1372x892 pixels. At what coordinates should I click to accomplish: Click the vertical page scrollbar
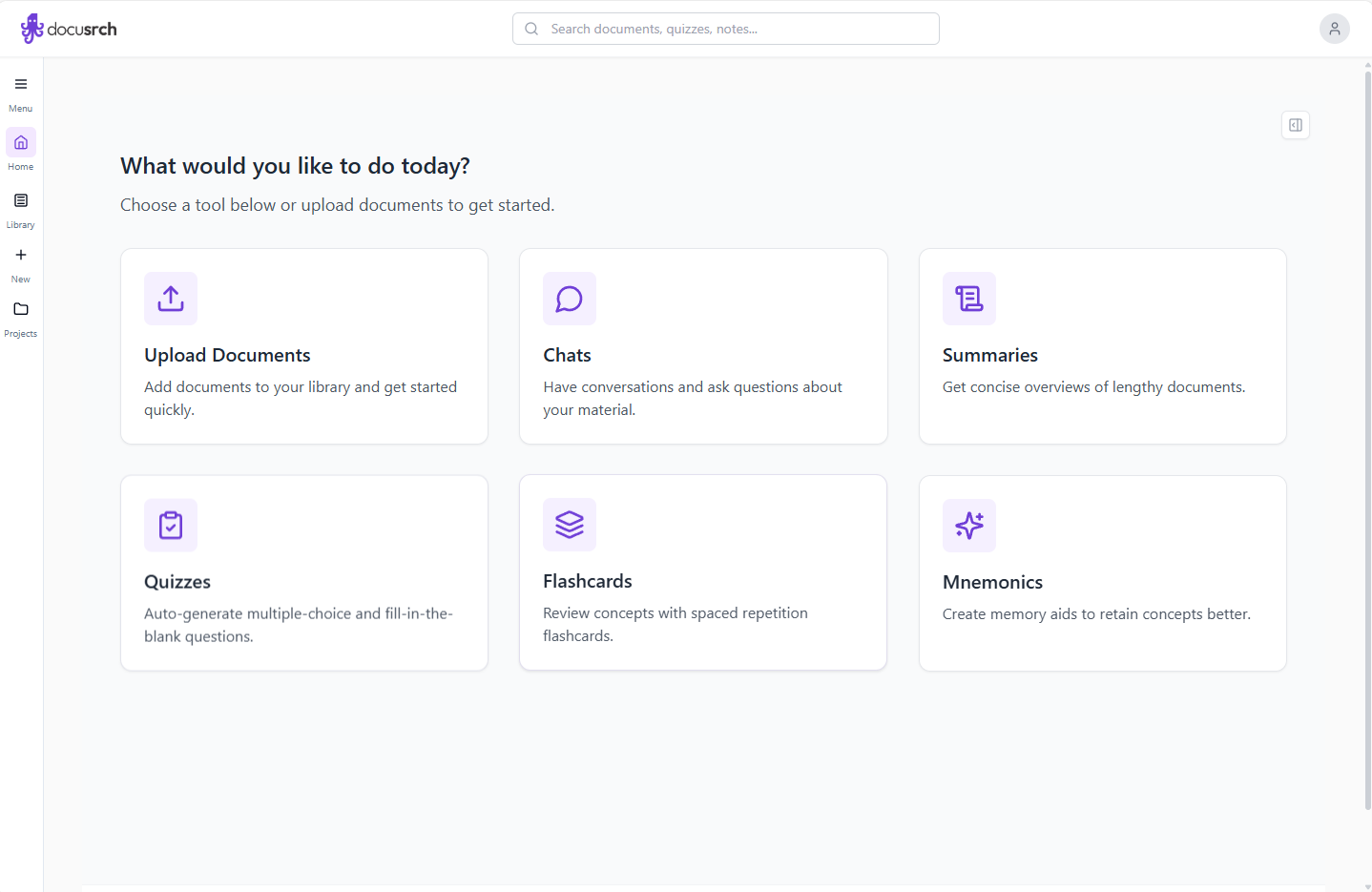pos(1366,439)
